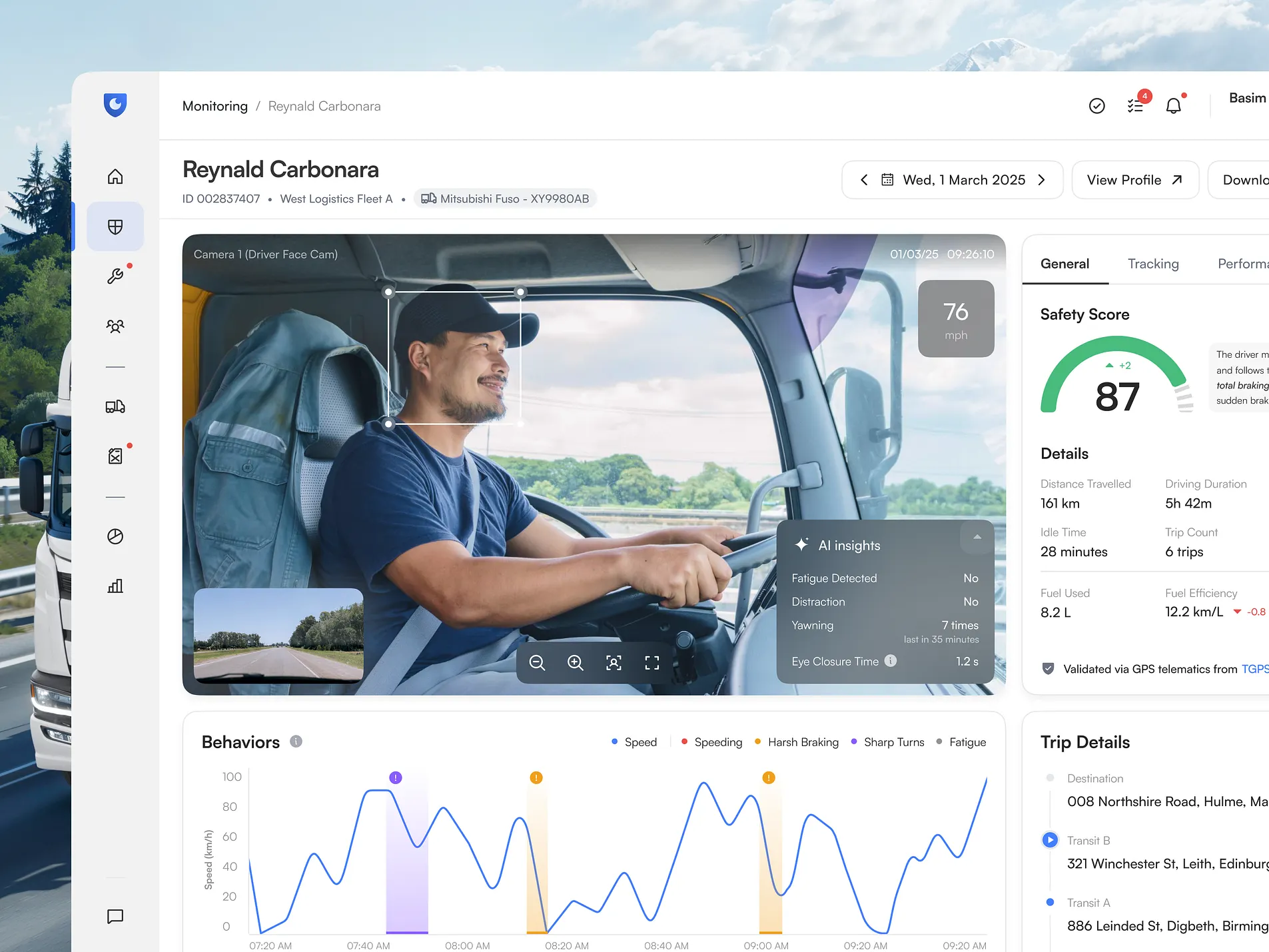The image size is (1269, 952).
Task: Switch to the Tracking tab
Action: click(1153, 264)
